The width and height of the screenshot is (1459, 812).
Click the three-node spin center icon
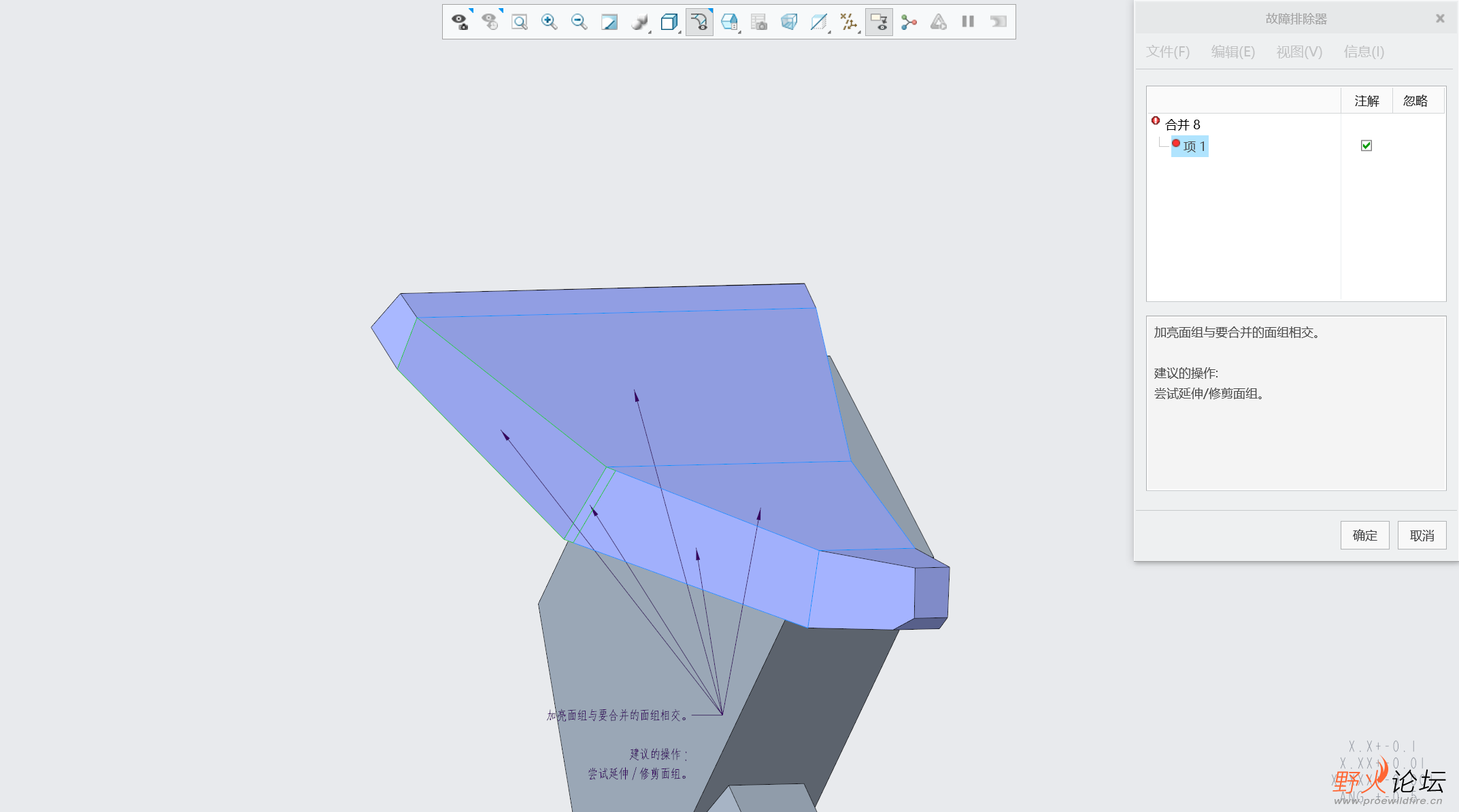click(909, 22)
